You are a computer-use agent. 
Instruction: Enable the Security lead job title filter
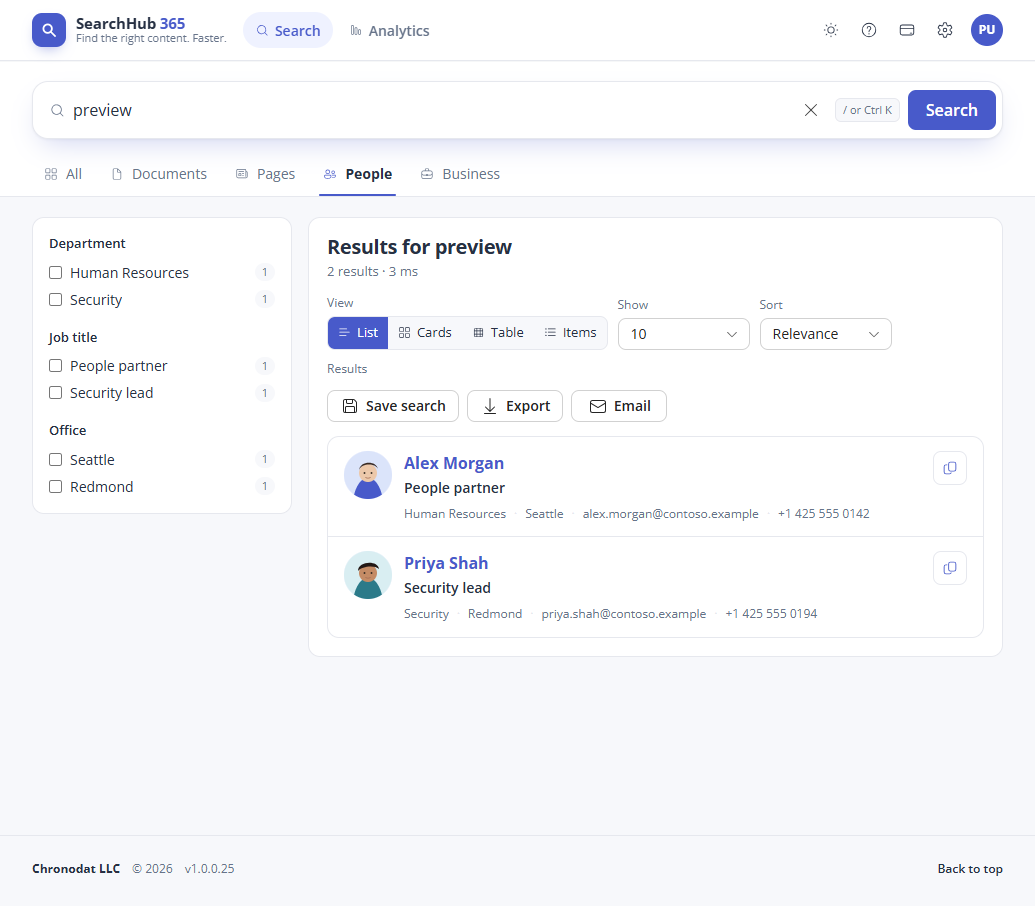55,393
